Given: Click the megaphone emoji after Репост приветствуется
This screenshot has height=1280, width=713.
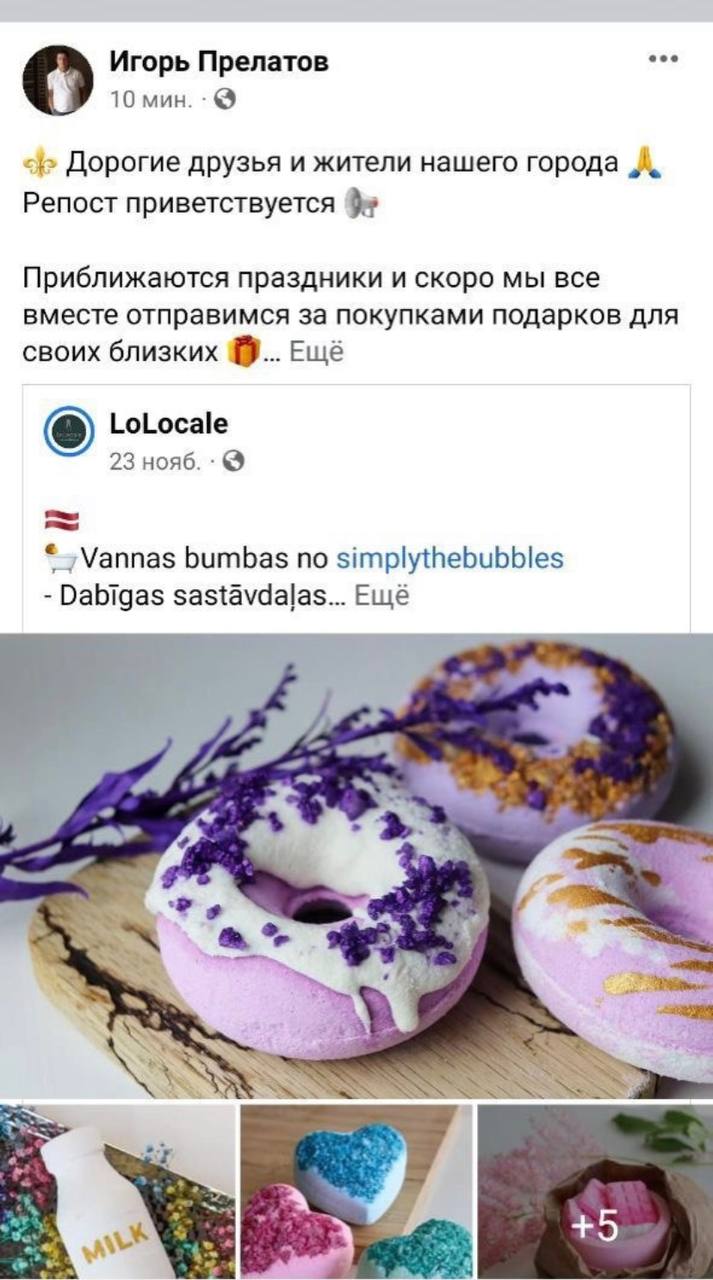Looking at the screenshot, I should (x=358, y=204).
